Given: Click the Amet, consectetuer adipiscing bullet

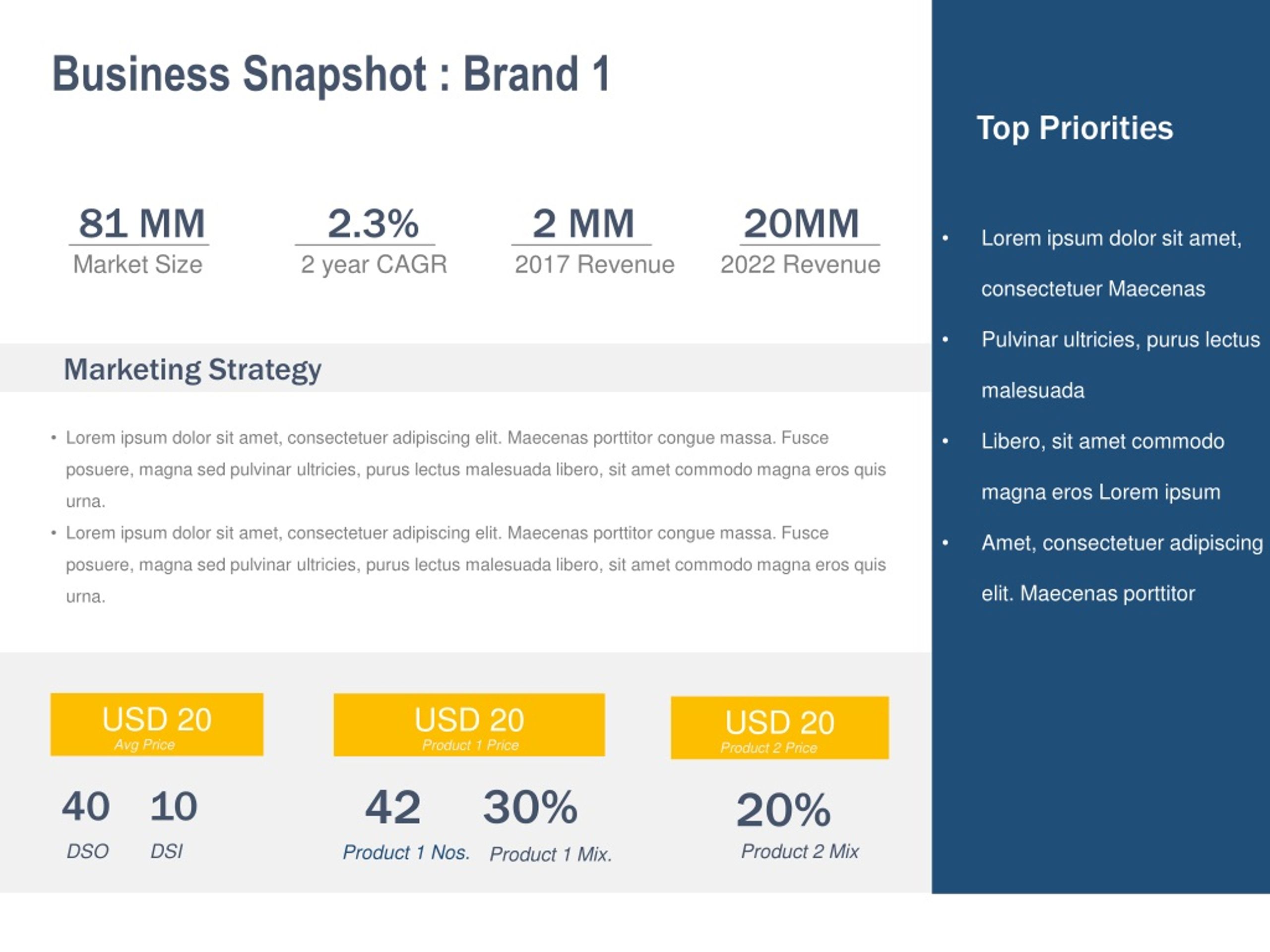Looking at the screenshot, I should [1102, 568].
